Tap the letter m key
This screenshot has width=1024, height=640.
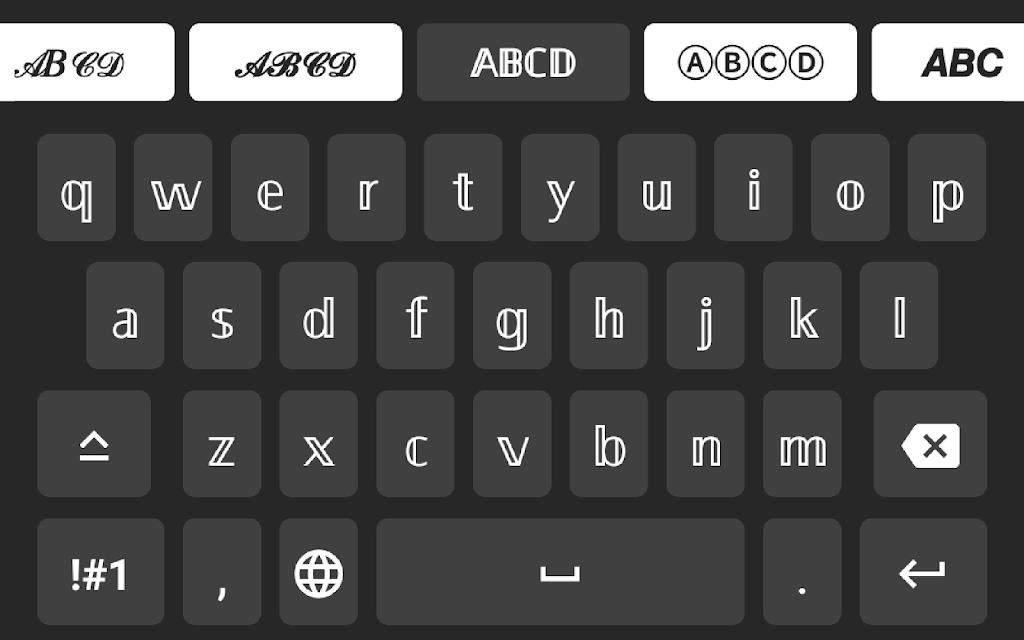[x=802, y=443]
